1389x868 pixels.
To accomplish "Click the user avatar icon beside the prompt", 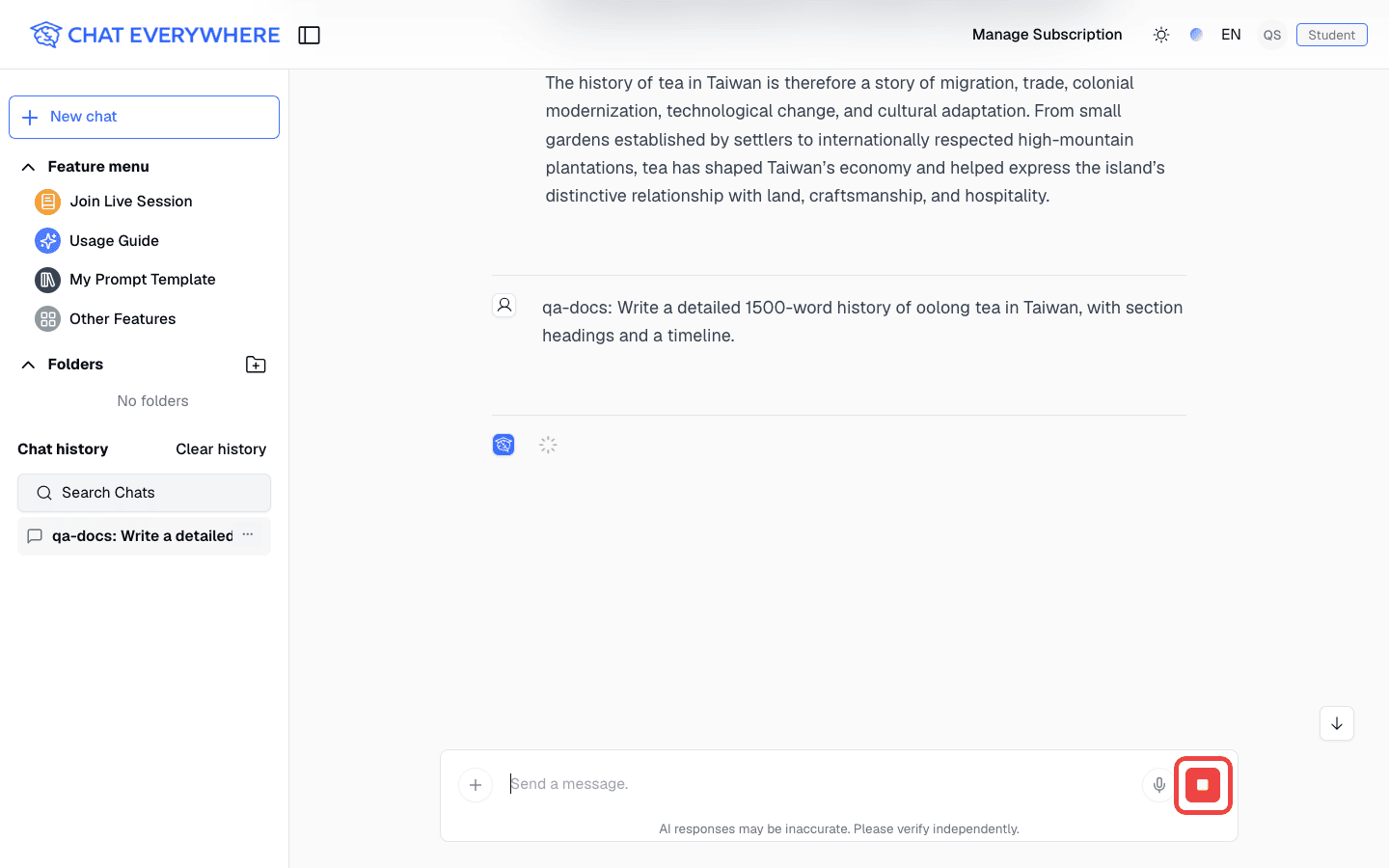I will click(504, 306).
